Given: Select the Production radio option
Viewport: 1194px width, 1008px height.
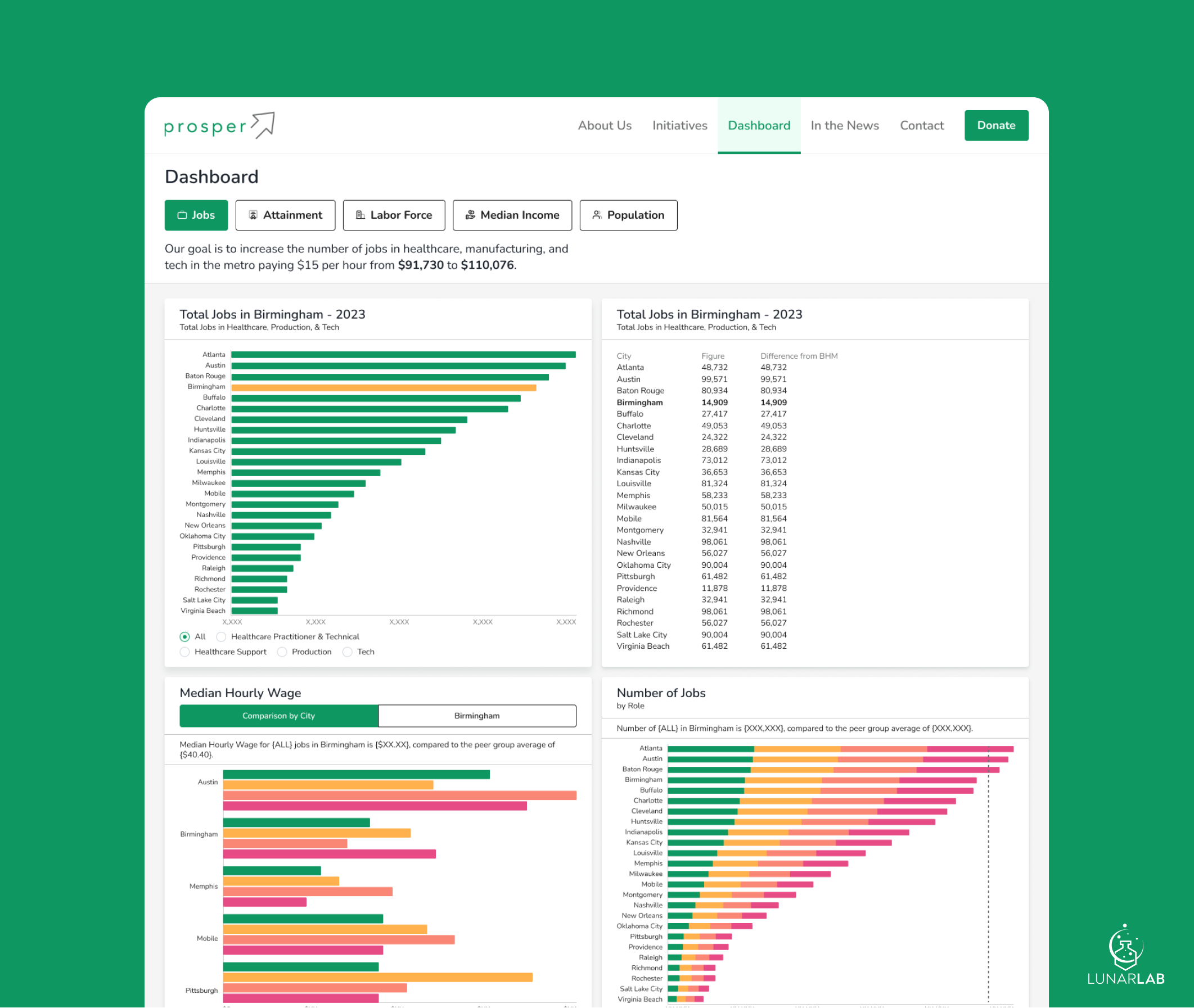Looking at the screenshot, I should tap(282, 652).
